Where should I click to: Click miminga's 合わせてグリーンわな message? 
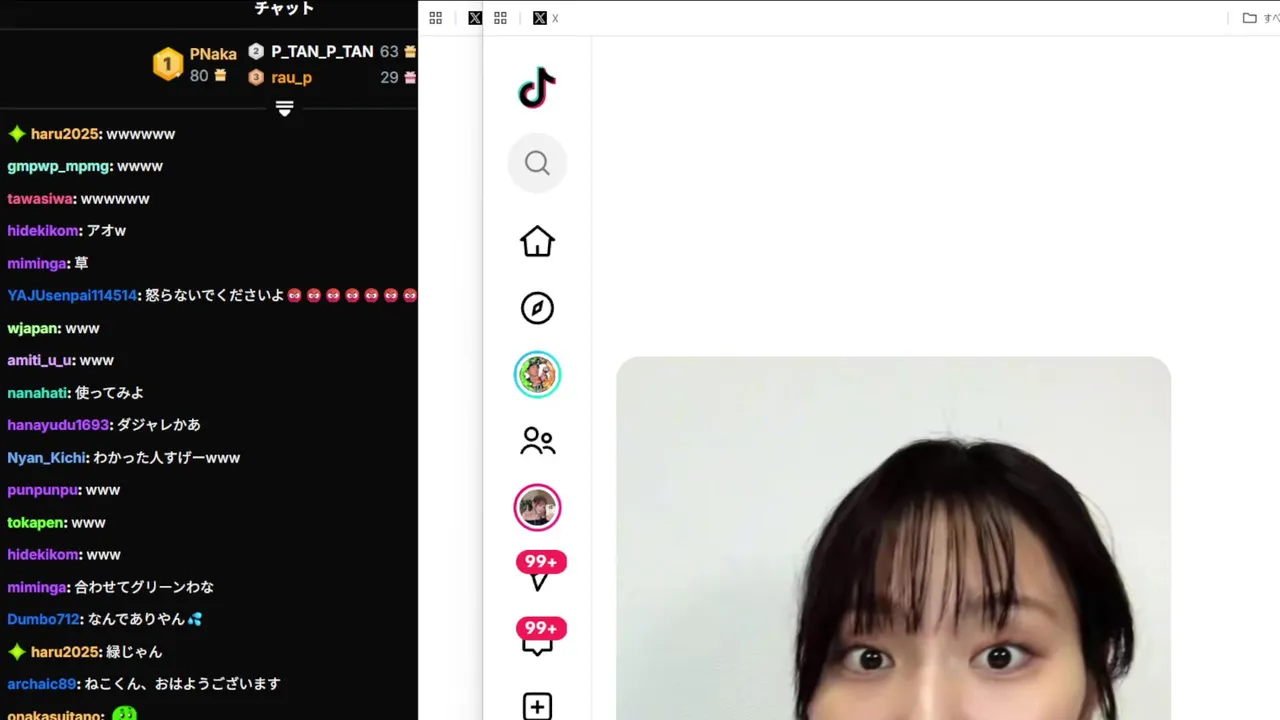coord(144,587)
